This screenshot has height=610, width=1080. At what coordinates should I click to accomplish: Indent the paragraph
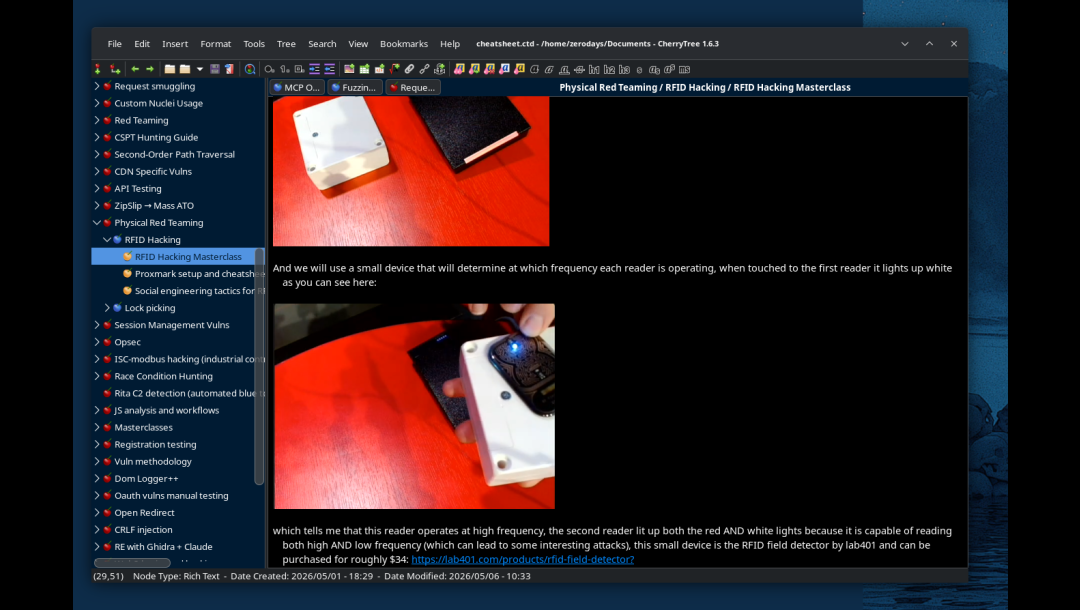314,69
